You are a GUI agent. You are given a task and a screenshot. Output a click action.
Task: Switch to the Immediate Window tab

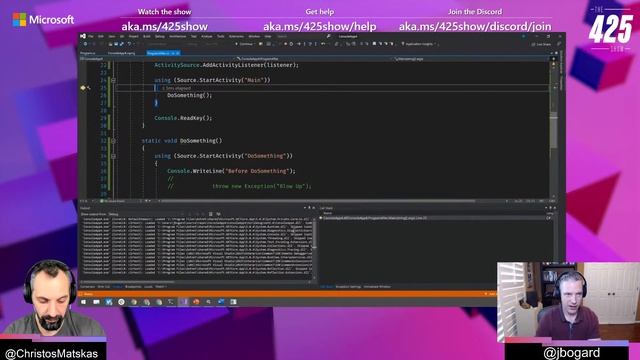point(377,287)
